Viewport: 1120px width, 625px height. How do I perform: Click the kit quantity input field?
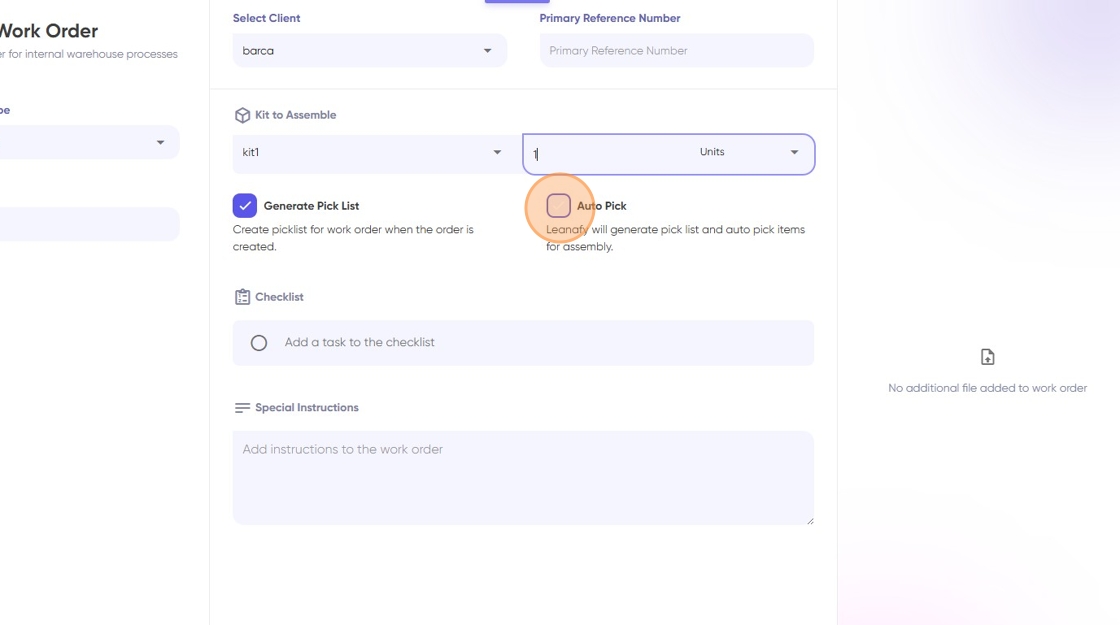pos(607,154)
